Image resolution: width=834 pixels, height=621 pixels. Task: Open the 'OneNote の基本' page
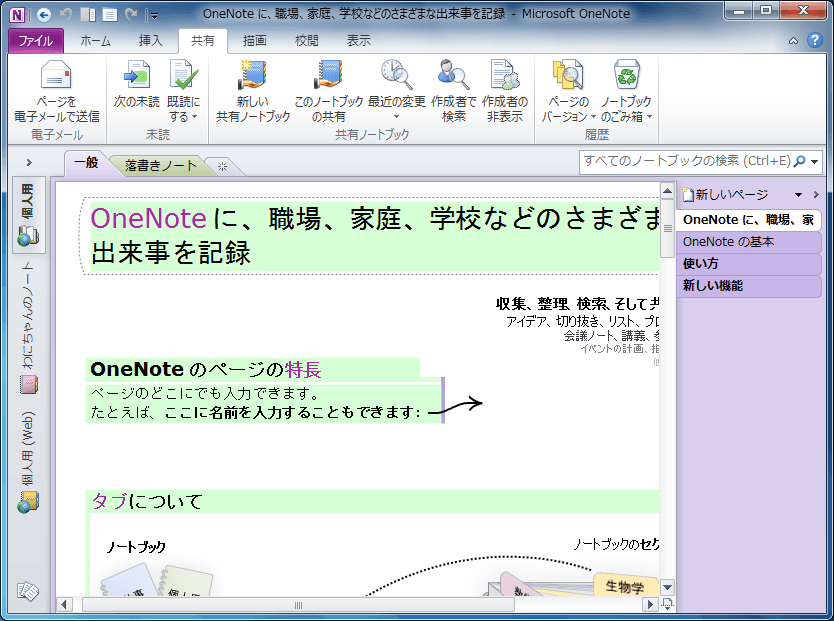point(748,242)
